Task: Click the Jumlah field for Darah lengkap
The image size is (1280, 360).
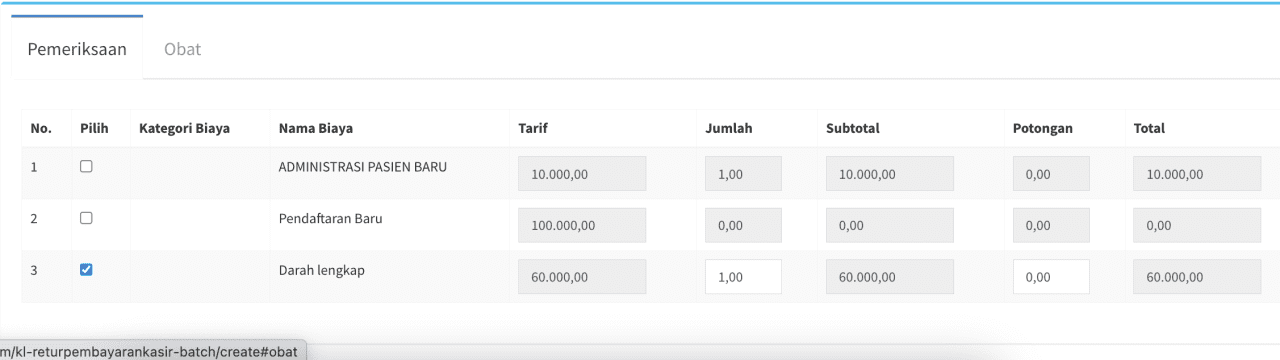Action: [x=743, y=277]
